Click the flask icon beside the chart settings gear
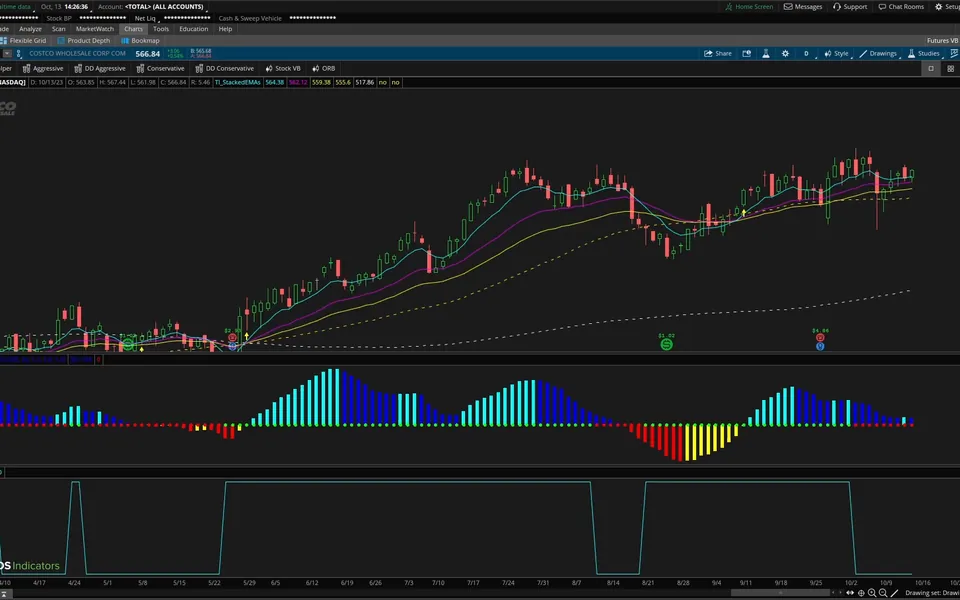The width and height of the screenshot is (960, 600). point(765,53)
